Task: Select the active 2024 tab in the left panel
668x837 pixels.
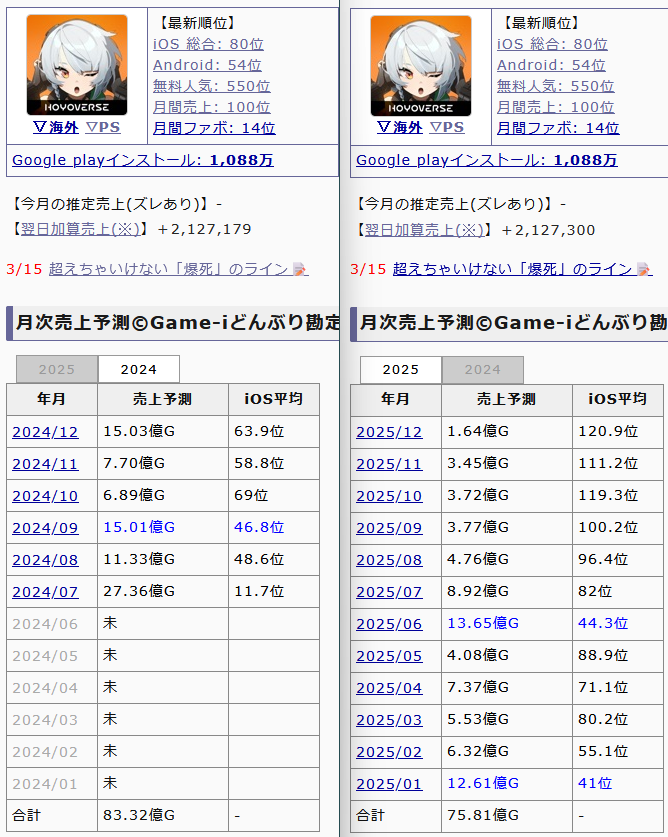Action: (139, 369)
